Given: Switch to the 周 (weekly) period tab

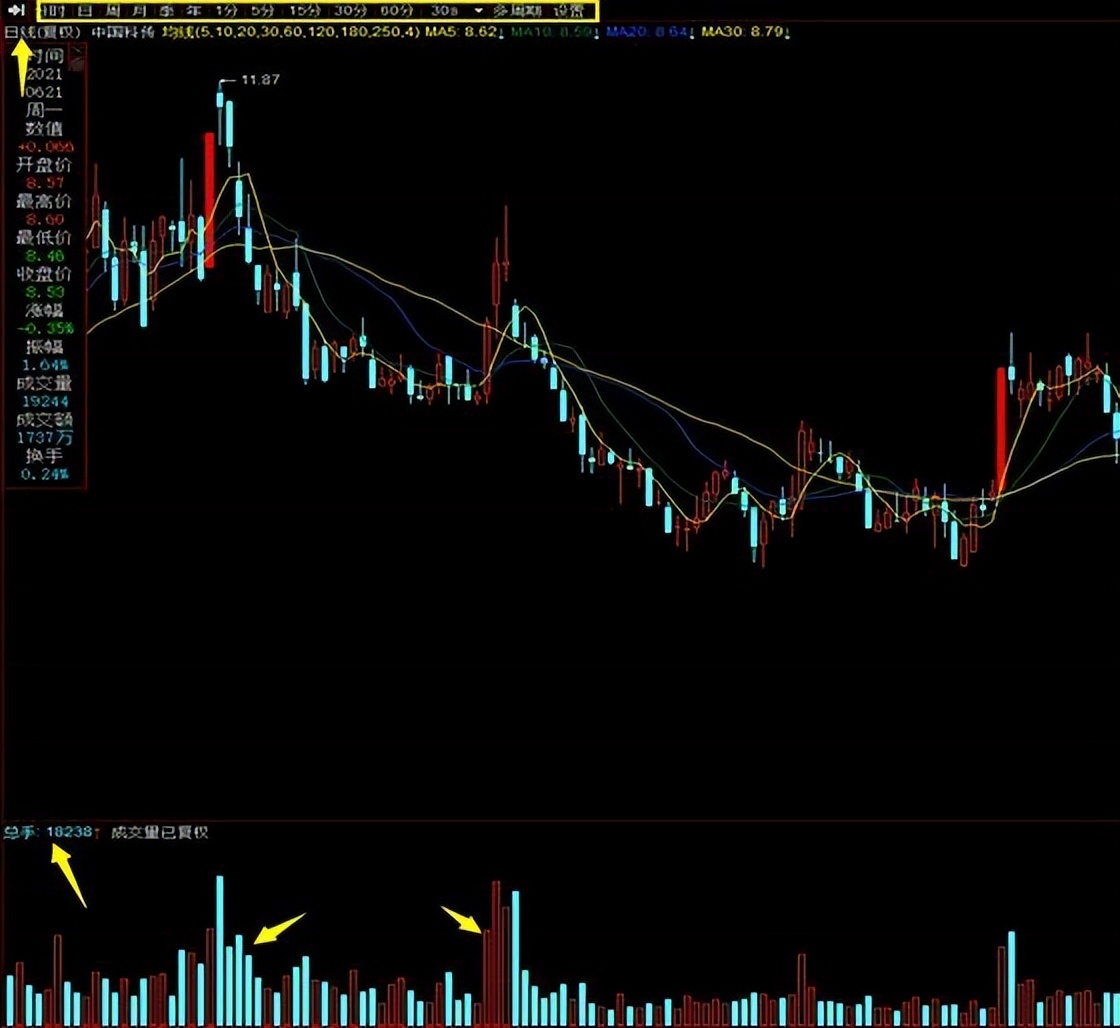Looking at the screenshot, I should click(x=111, y=11).
